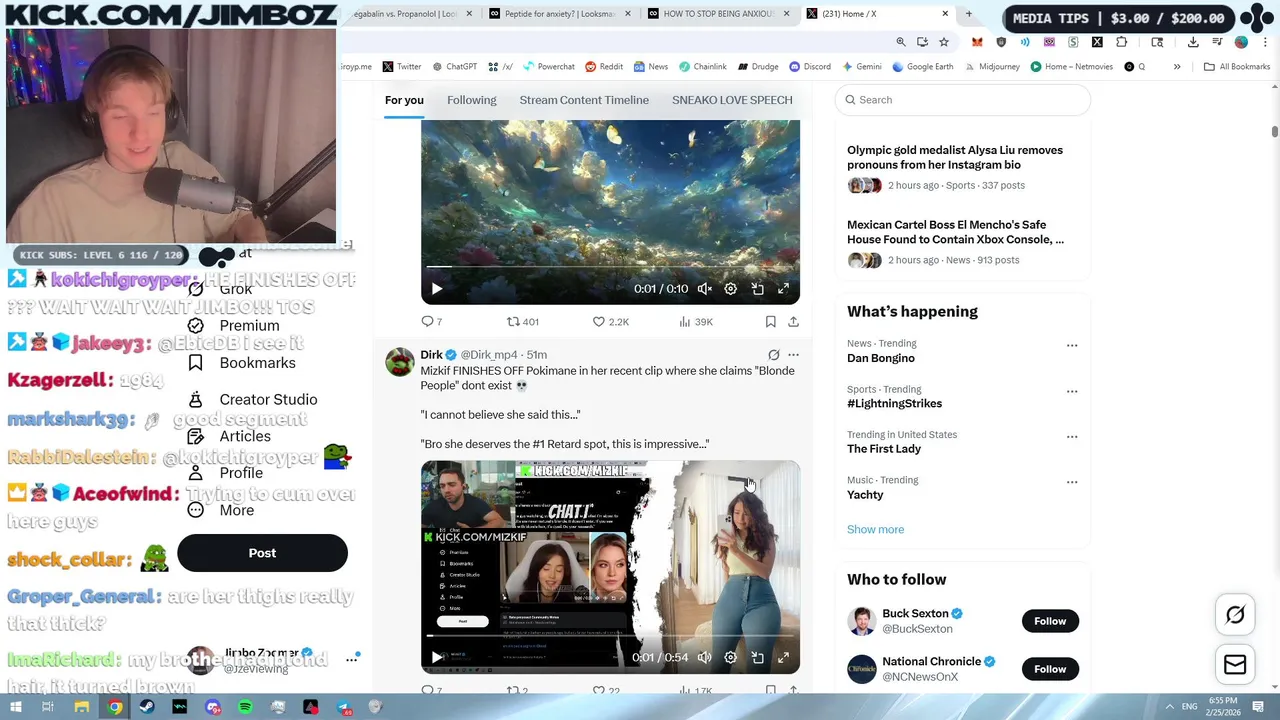Open options for #LightningStrikes trend
Image resolution: width=1280 pixels, height=720 pixels.
click(1072, 392)
